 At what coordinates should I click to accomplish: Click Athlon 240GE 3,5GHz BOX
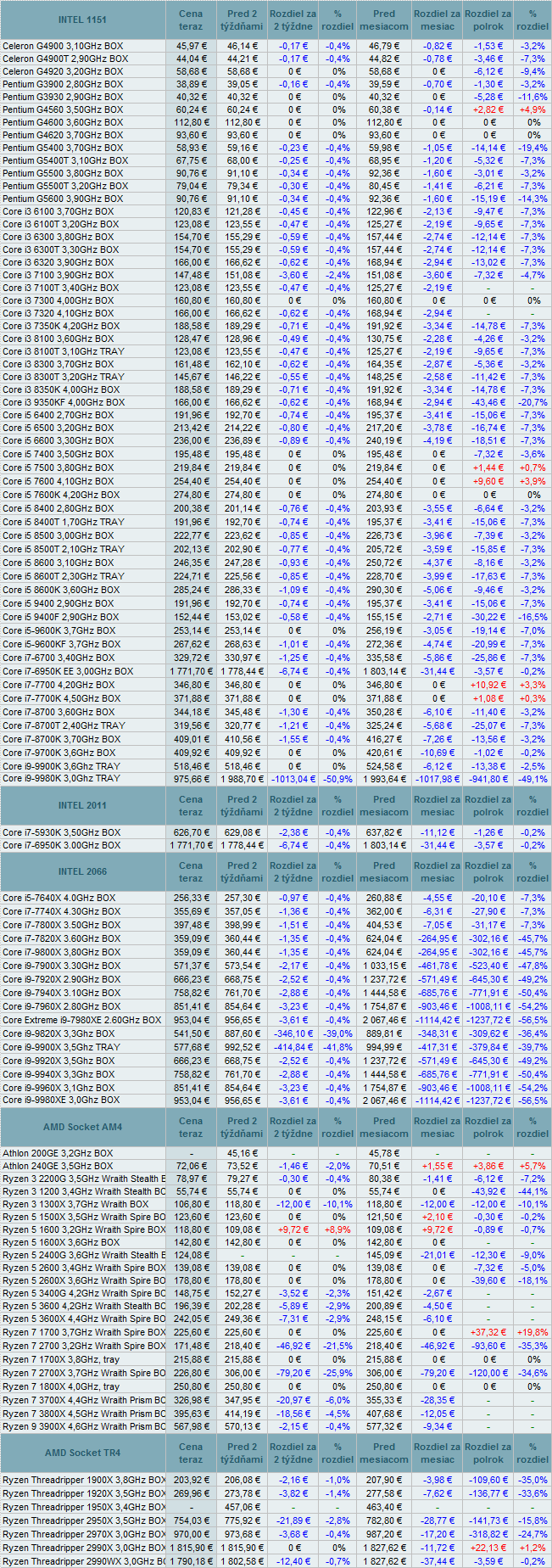click(x=58, y=1166)
